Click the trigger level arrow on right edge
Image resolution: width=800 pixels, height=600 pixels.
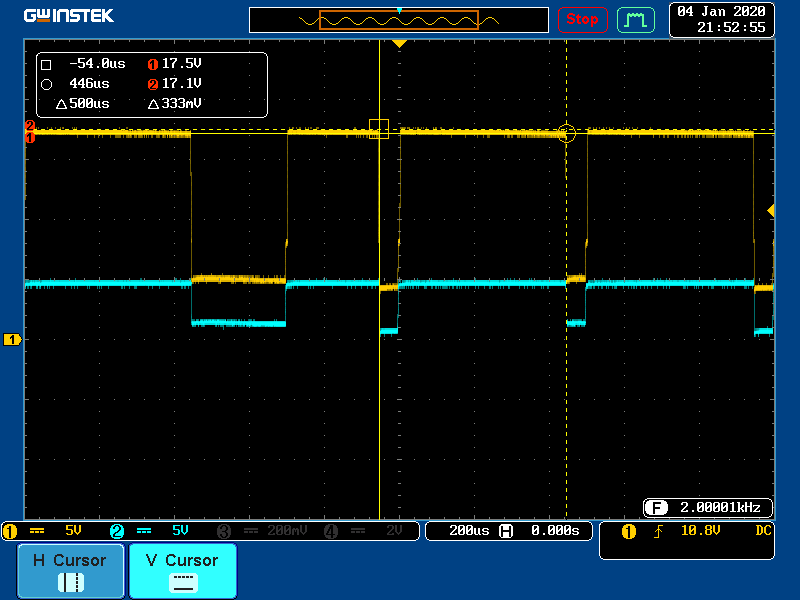tap(770, 210)
